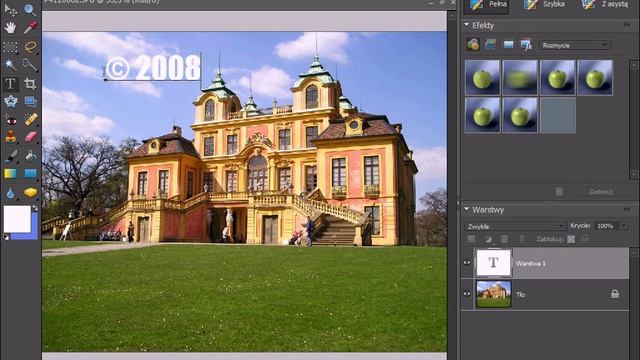640x360 pixels.
Task: Open the Rozmycie effects dropdown
Action: click(575, 45)
